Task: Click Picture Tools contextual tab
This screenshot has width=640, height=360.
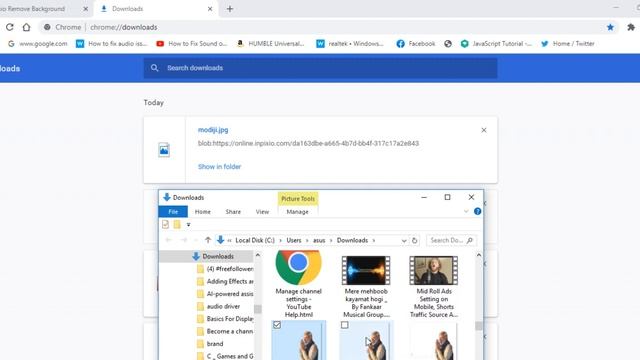Action: [298, 199]
